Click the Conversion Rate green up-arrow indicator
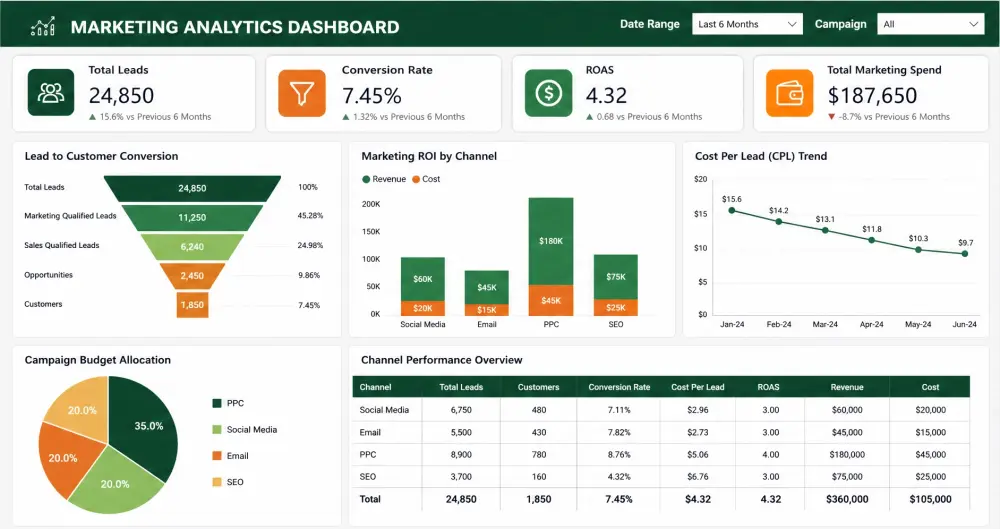This screenshot has width=1000, height=529. tap(346, 117)
